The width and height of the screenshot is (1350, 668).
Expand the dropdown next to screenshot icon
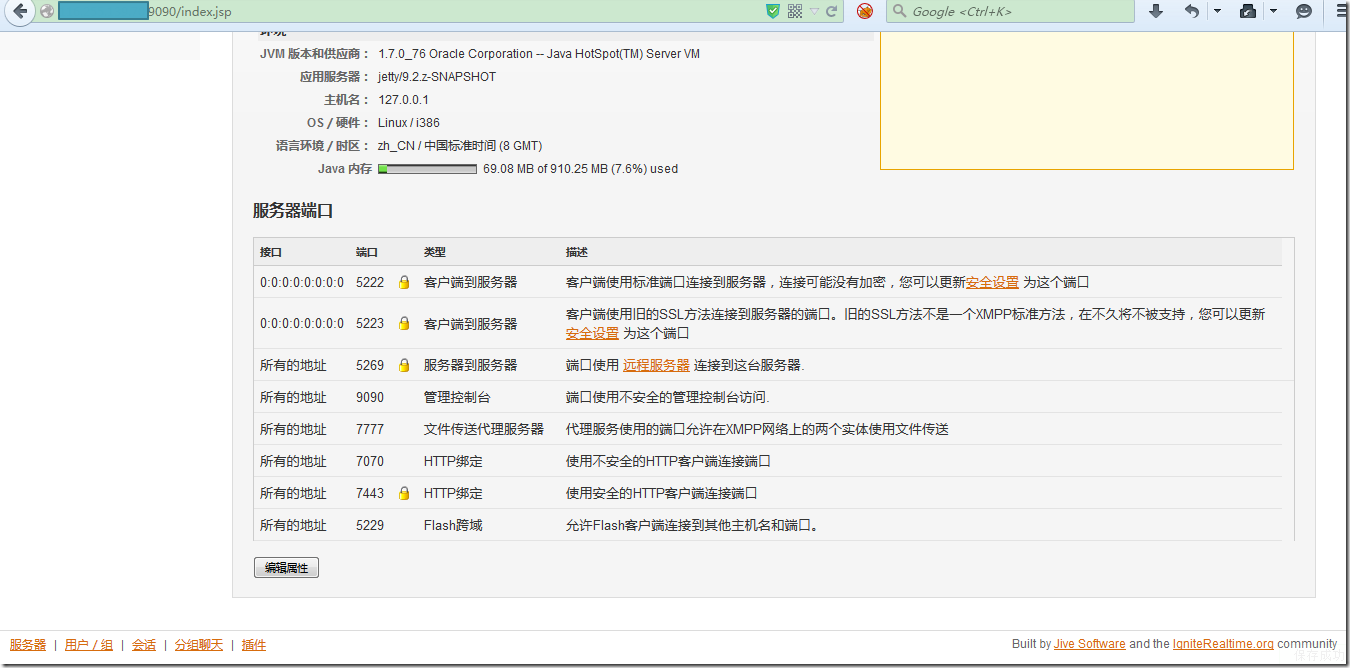[1273, 11]
